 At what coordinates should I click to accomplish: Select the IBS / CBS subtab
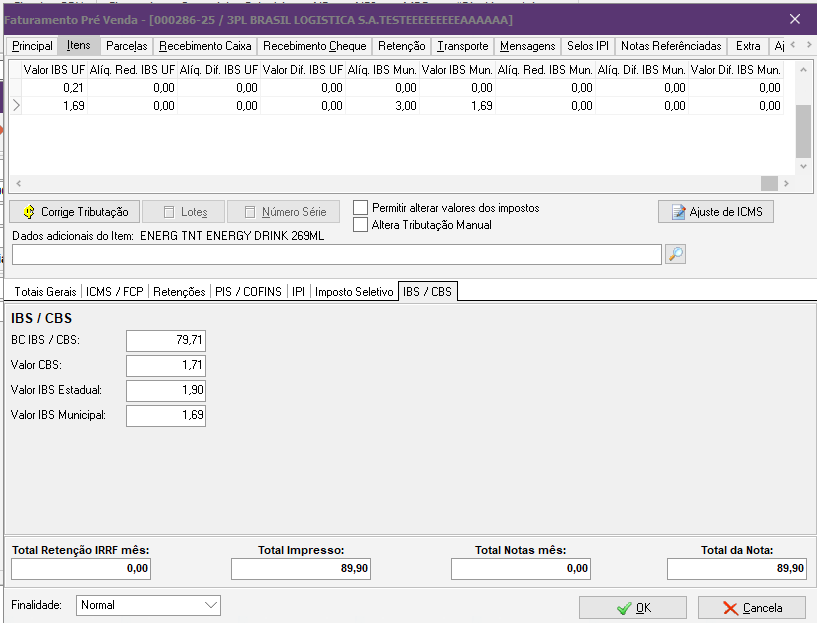point(427,291)
